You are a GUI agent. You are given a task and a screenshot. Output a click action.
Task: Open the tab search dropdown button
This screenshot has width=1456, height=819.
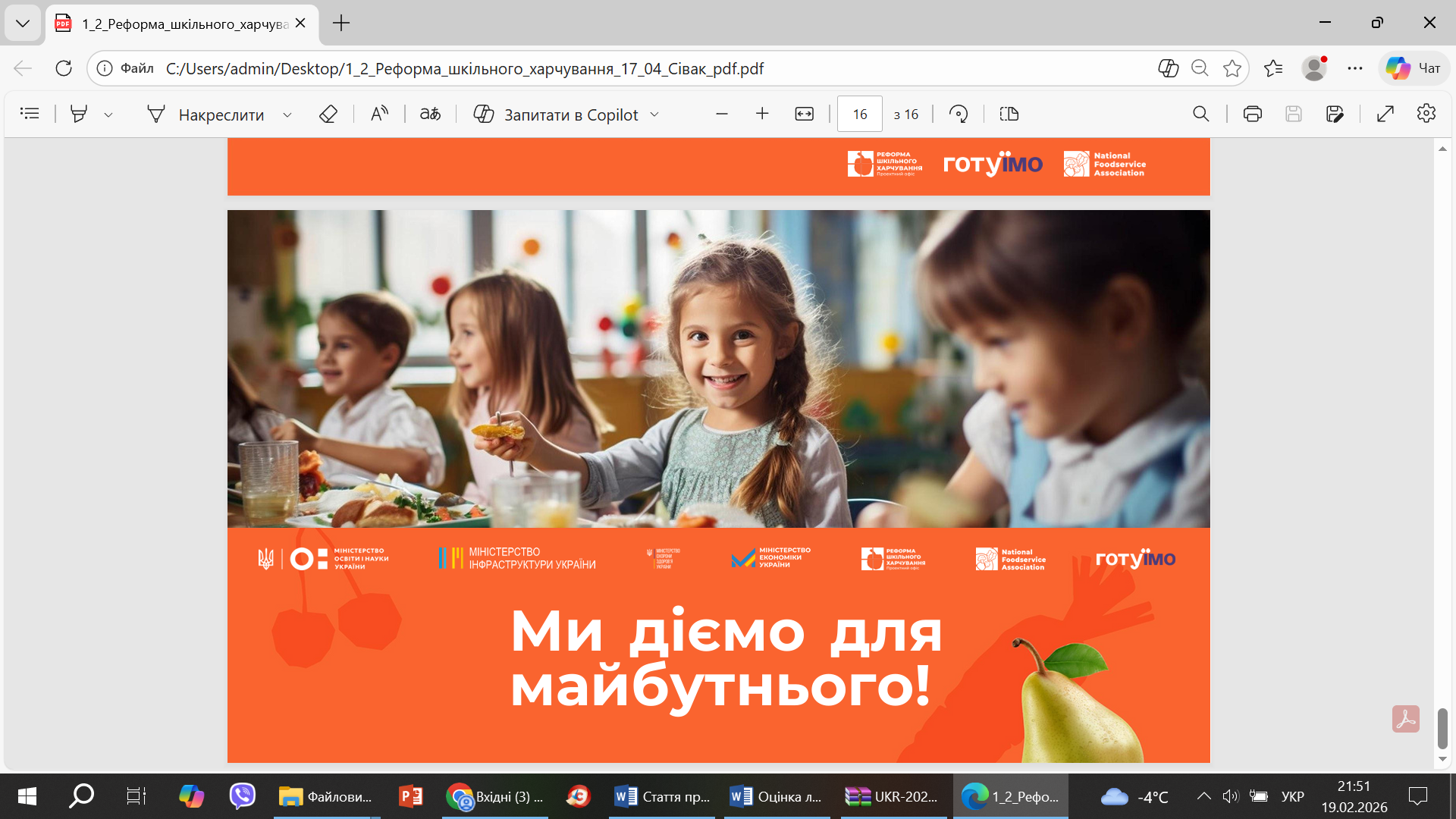23,23
